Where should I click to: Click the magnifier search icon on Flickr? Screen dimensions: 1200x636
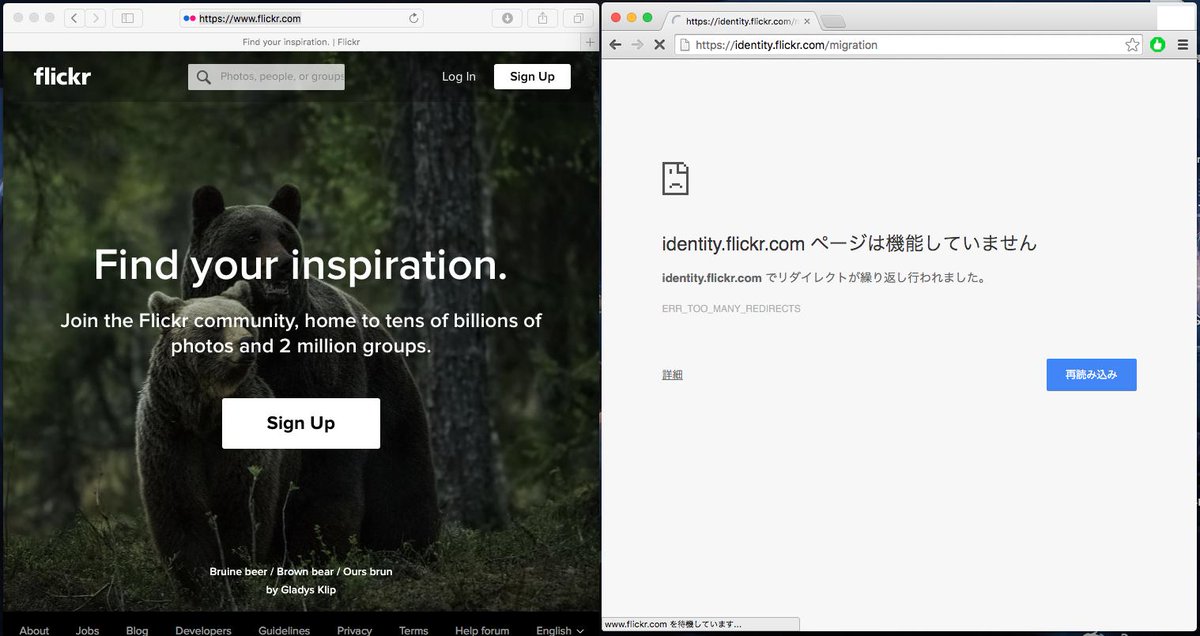click(204, 77)
